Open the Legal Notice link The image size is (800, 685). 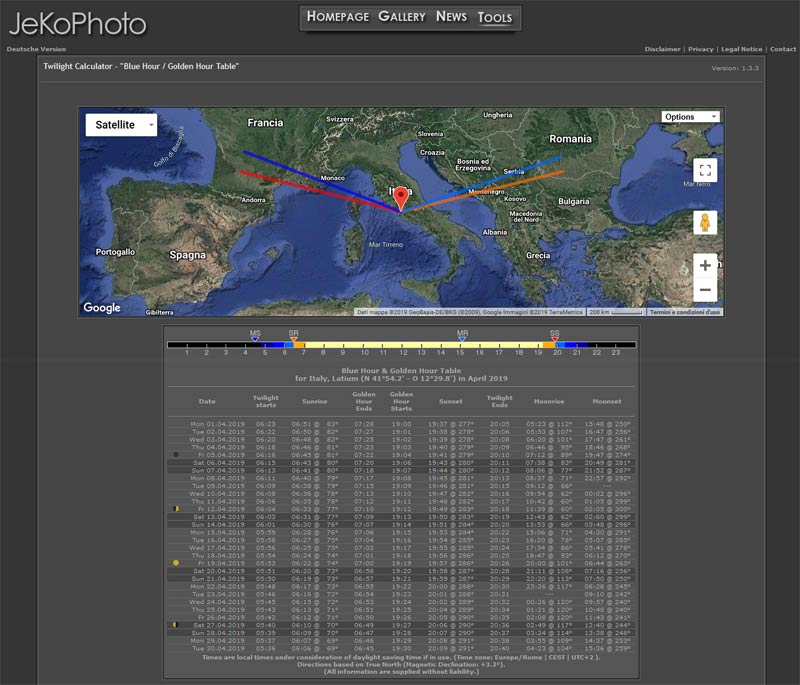click(741, 49)
